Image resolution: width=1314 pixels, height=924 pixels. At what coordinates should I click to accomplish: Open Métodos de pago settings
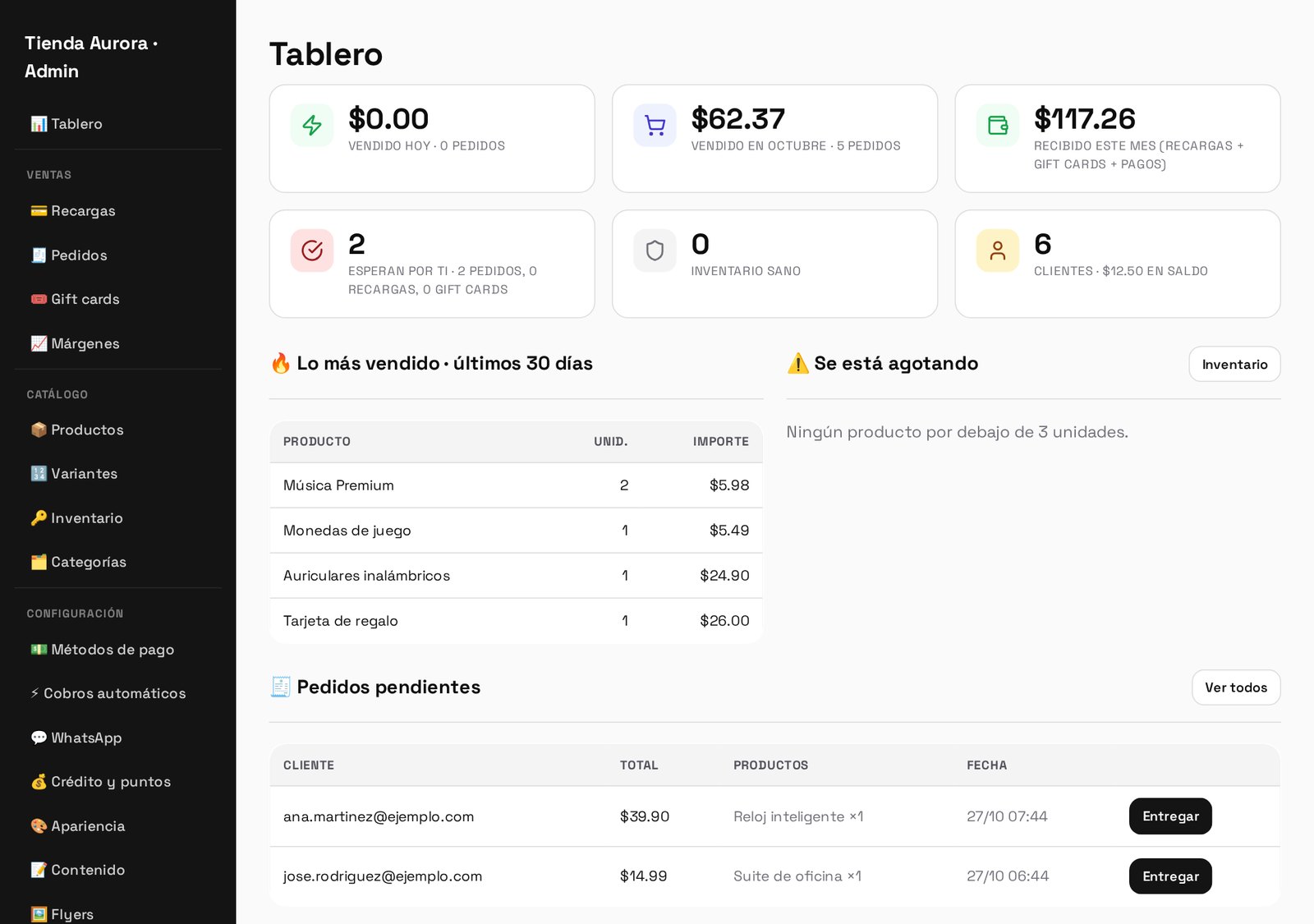click(x=117, y=650)
